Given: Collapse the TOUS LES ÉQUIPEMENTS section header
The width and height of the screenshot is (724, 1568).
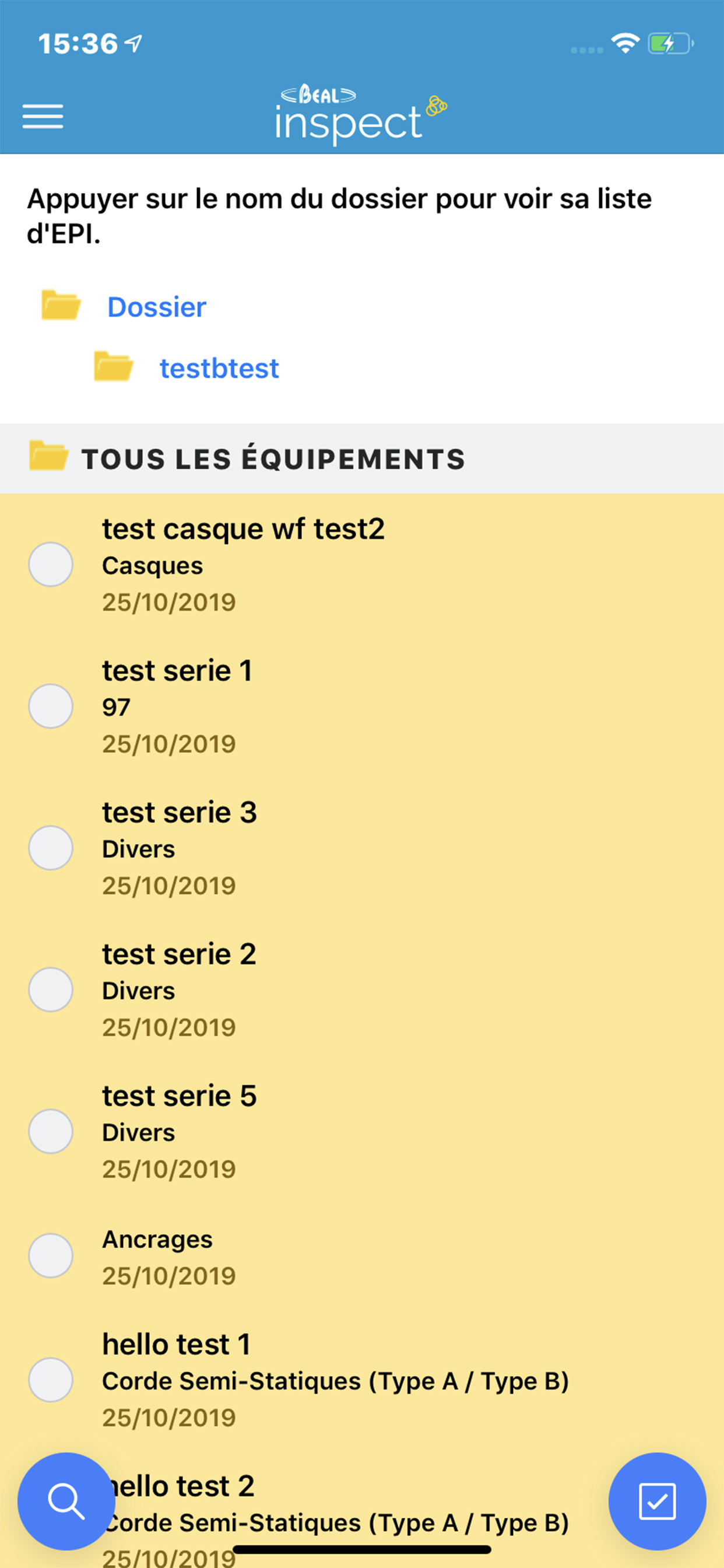Looking at the screenshot, I should [x=274, y=459].
